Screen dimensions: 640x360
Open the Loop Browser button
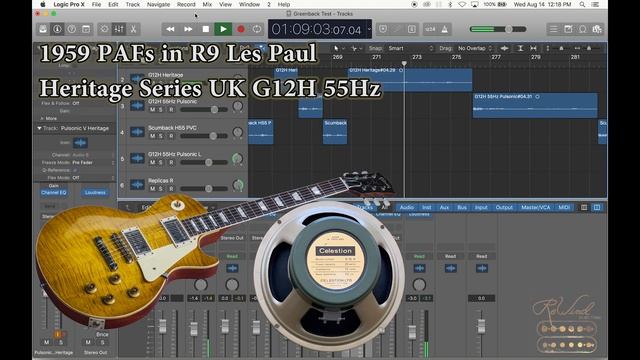583,29
